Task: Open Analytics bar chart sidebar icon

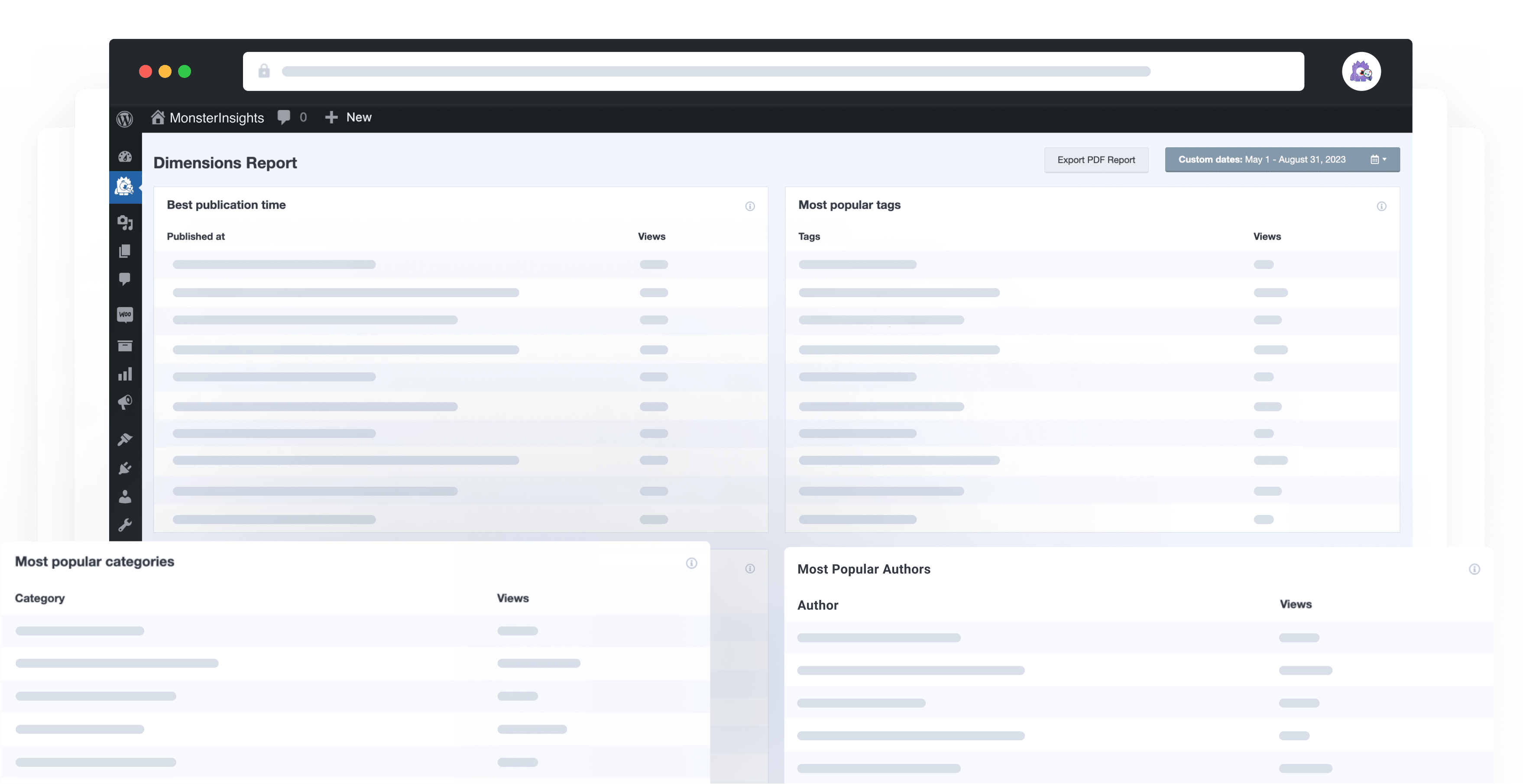Action: tap(125, 374)
